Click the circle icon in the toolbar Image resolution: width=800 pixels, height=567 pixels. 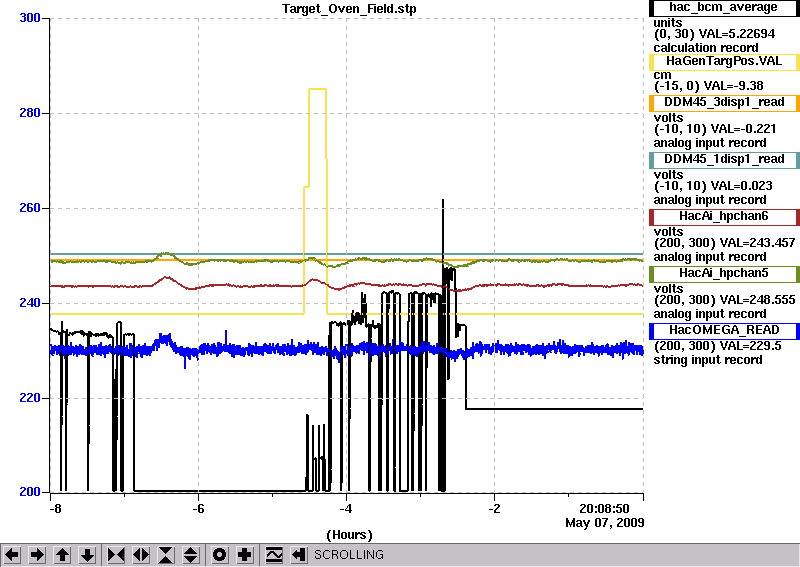point(220,555)
